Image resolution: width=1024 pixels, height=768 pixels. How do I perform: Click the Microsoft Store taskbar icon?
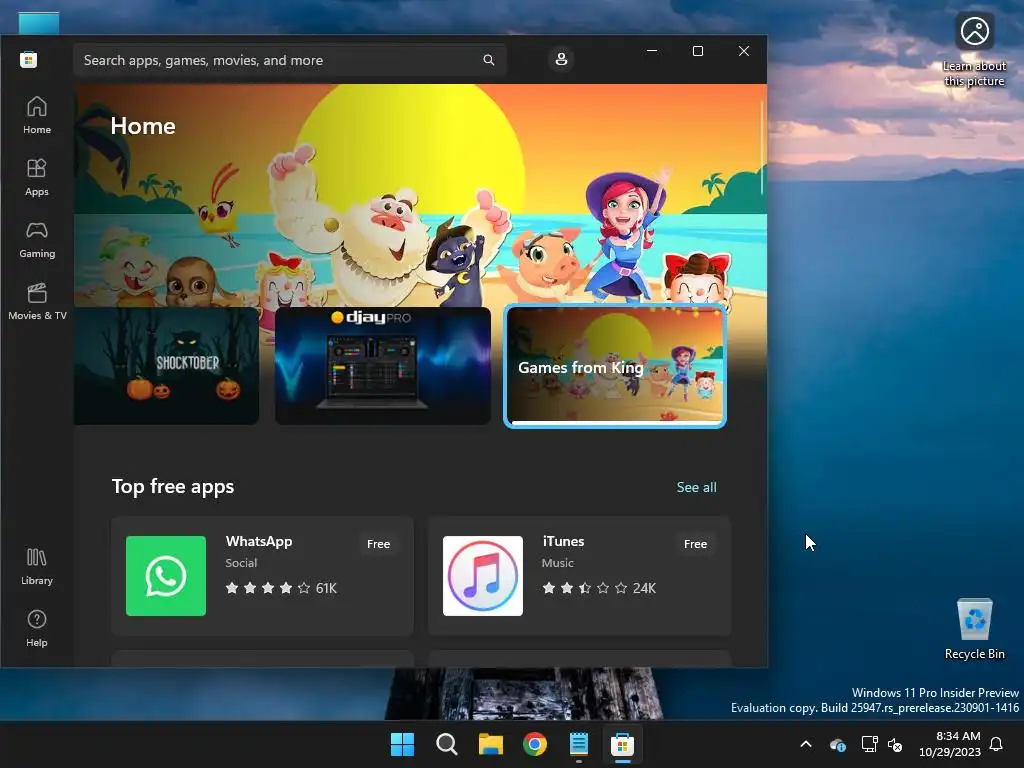[x=622, y=744]
